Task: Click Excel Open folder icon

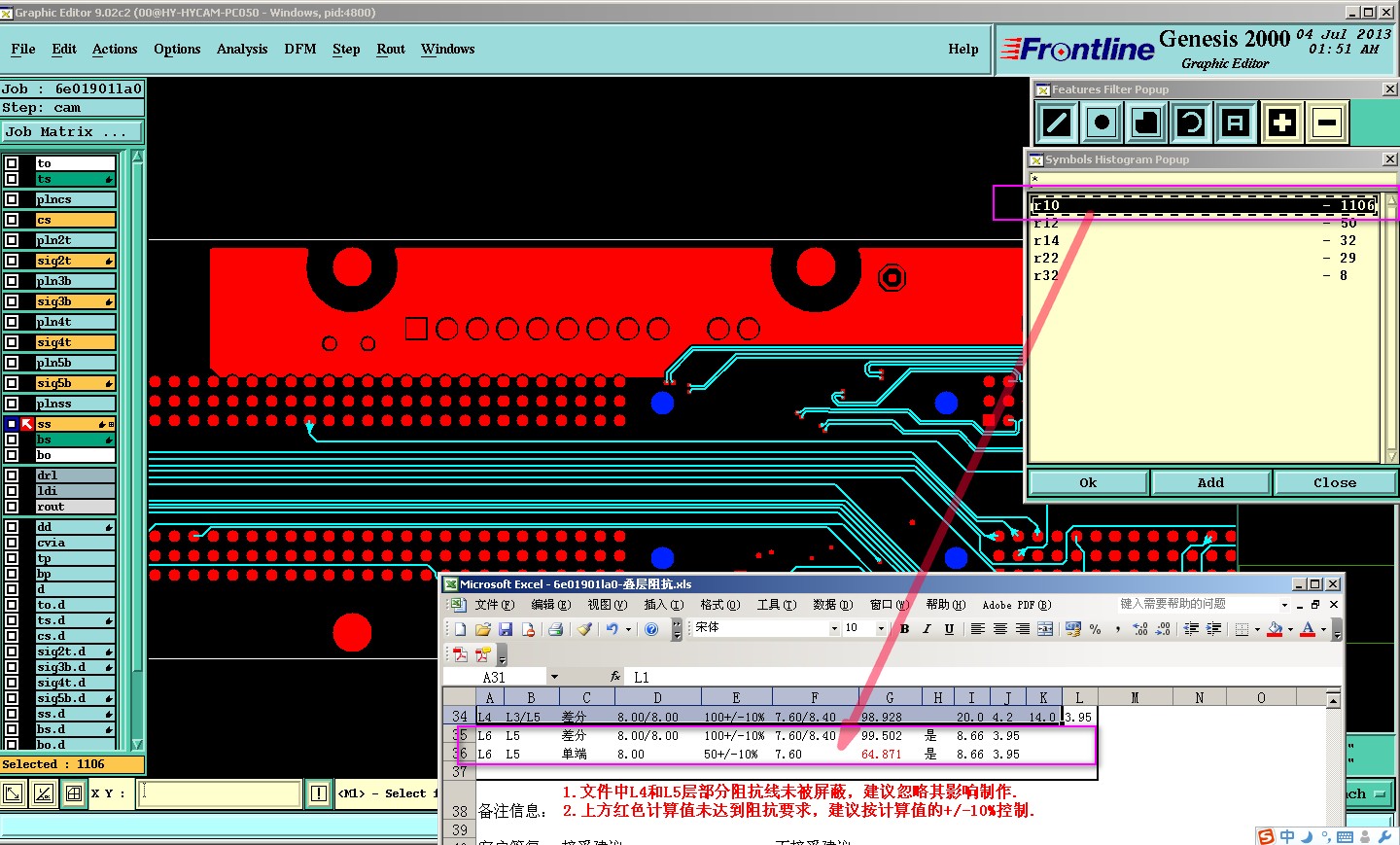Action: pos(482,629)
